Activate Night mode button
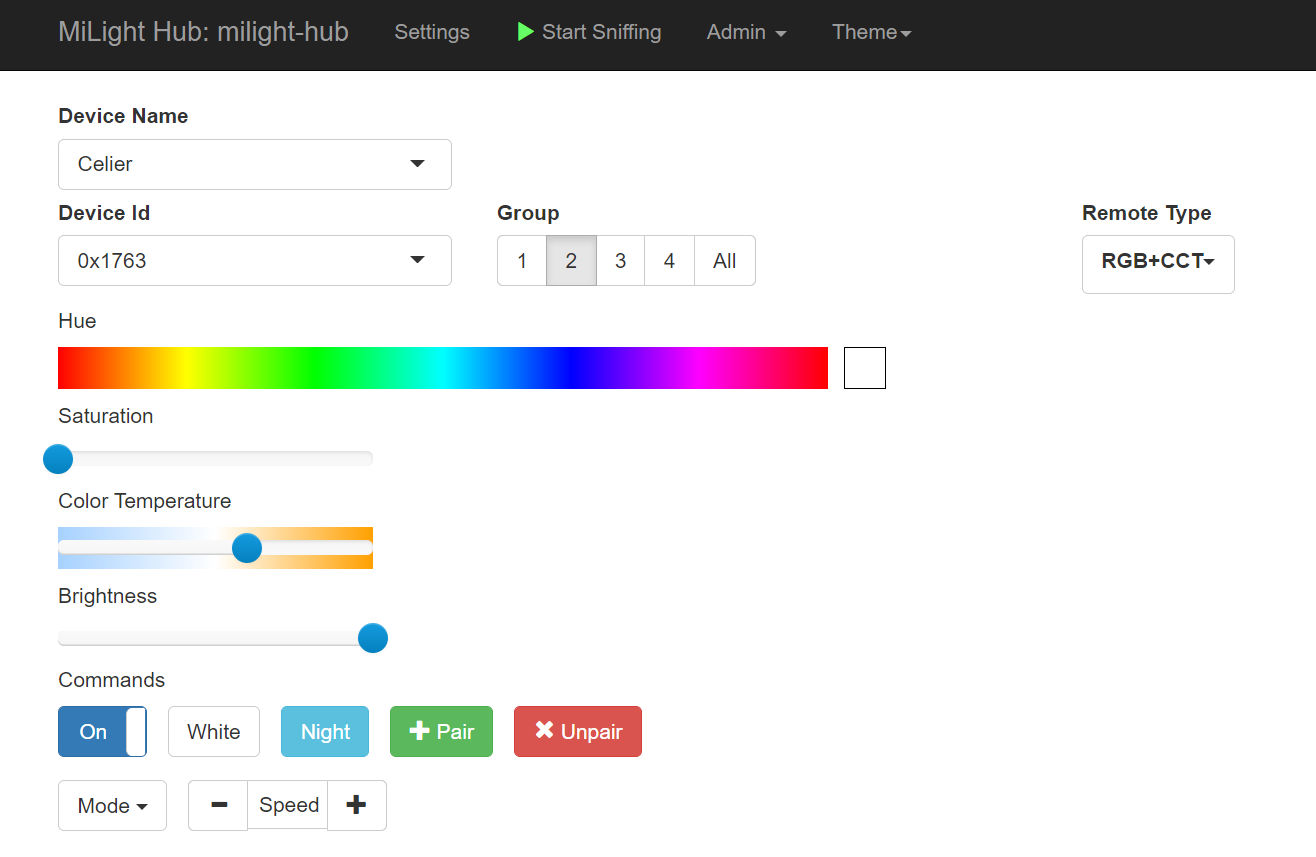The width and height of the screenshot is (1316, 857). (x=325, y=732)
